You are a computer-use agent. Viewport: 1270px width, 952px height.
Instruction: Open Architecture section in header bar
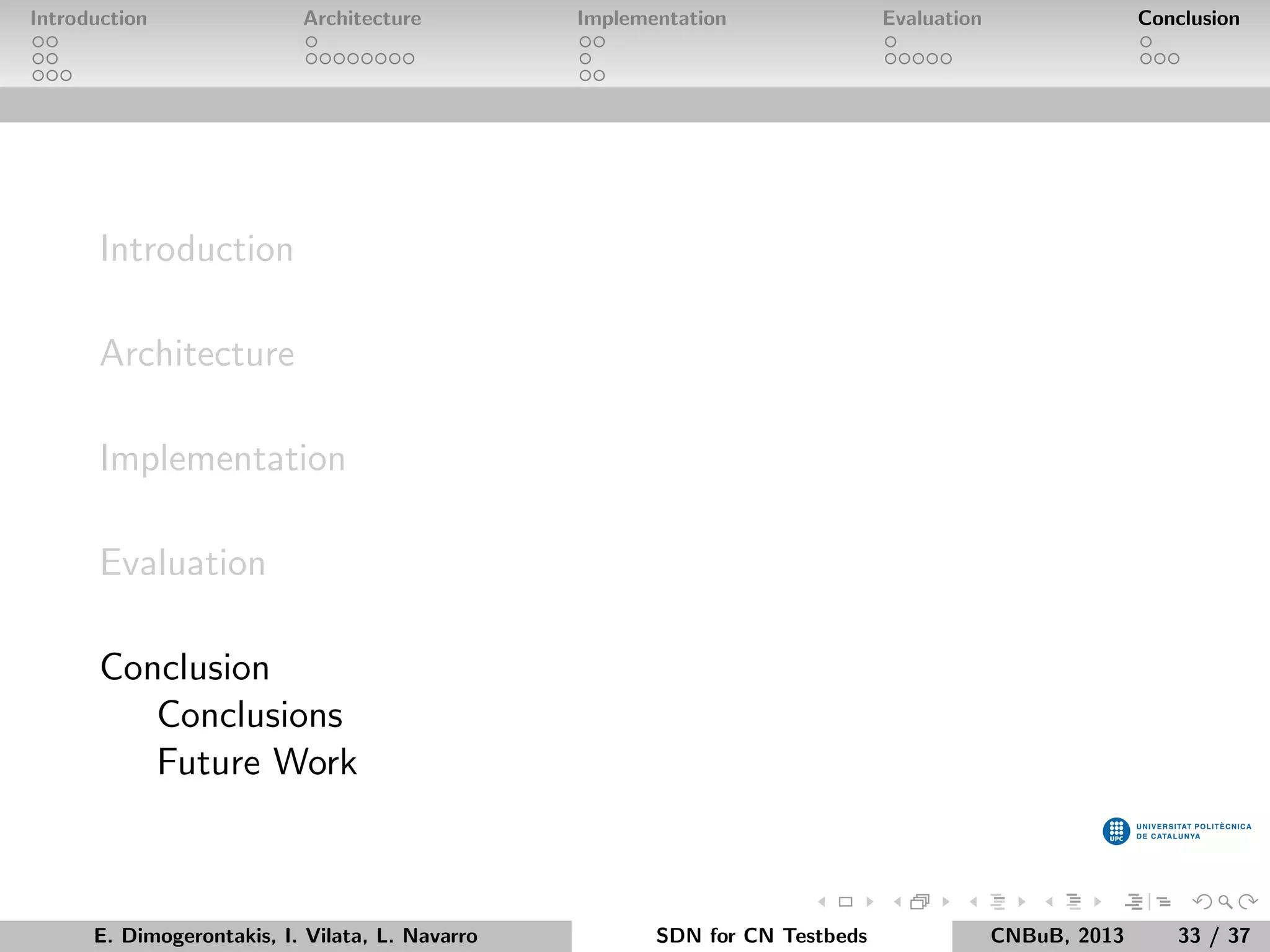point(362,19)
